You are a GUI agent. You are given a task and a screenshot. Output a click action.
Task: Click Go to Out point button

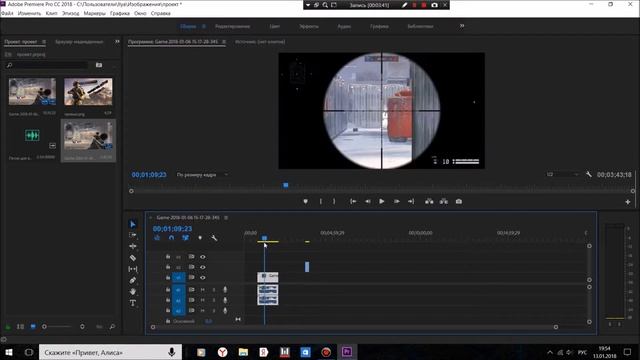pyautogui.click(x=411, y=202)
